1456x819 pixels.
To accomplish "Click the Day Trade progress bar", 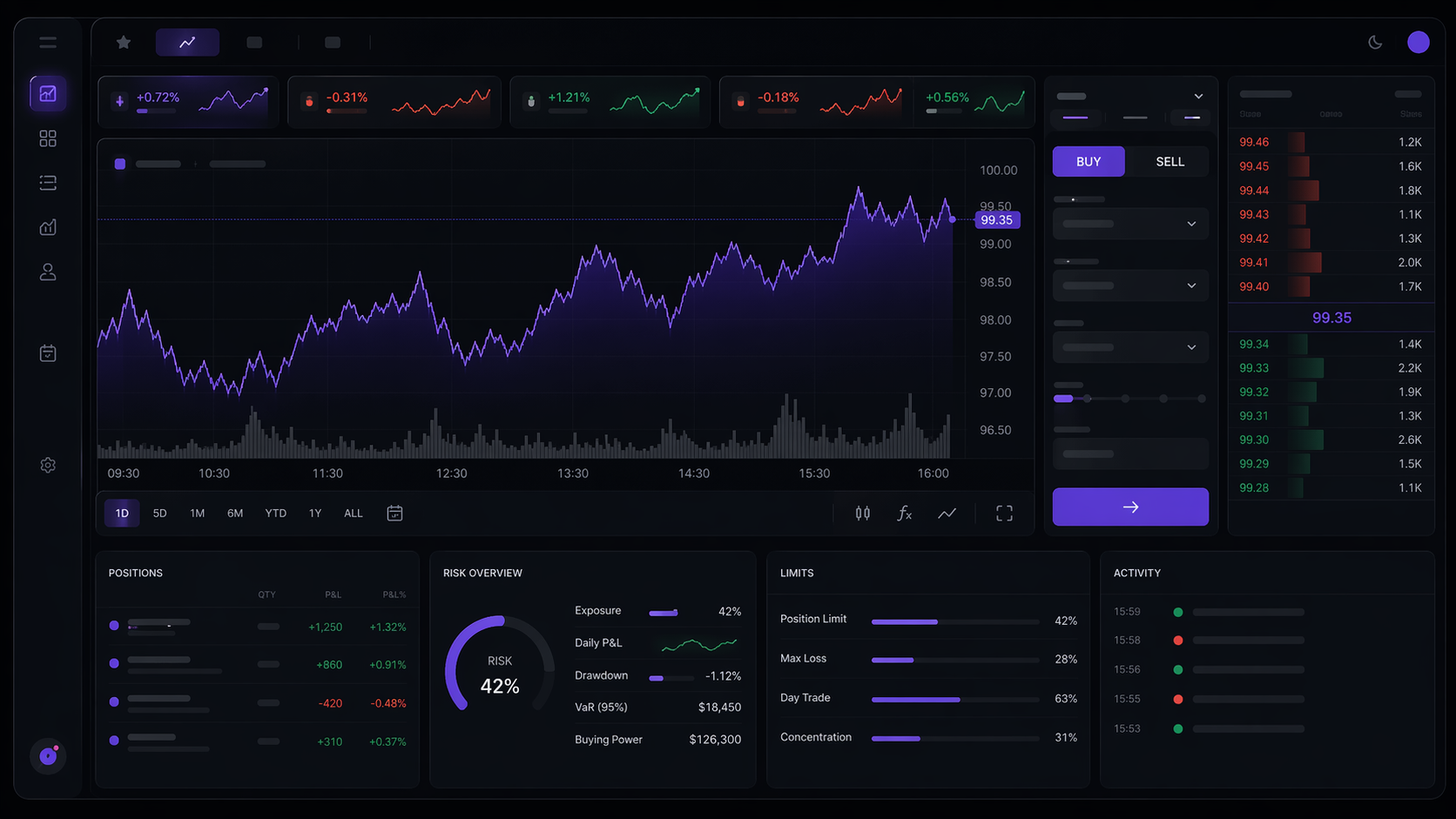I will [955, 700].
